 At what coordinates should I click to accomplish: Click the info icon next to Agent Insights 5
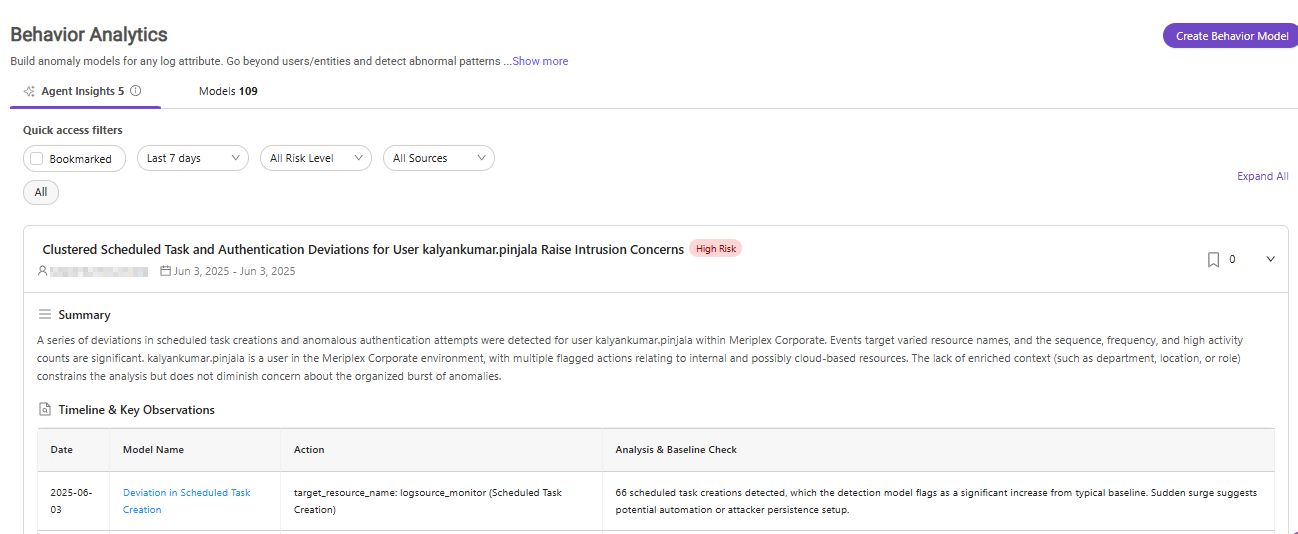pyautogui.click(x=136, y=91)
